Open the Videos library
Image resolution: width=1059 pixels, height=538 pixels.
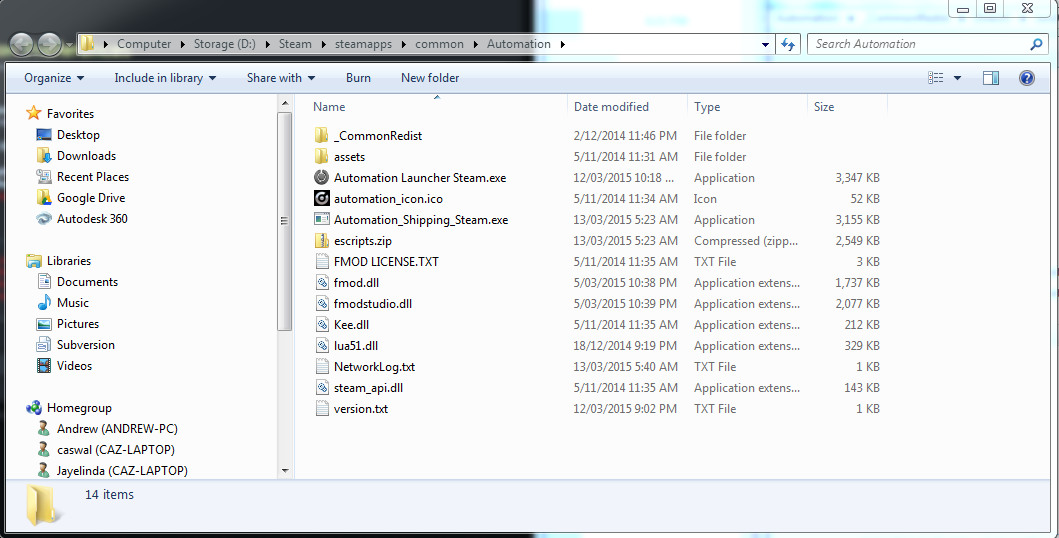point(65,365)
